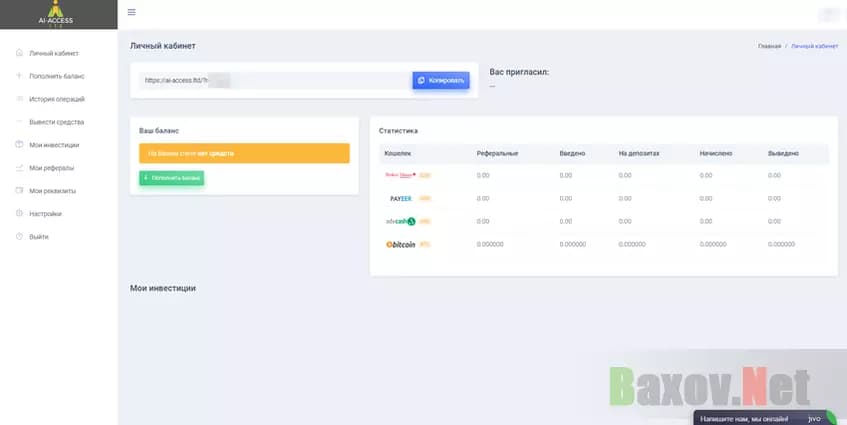This screenshot has height=425, width=847.
Task: Click the AdvCash wallet logo
Action: coord(400,221)
